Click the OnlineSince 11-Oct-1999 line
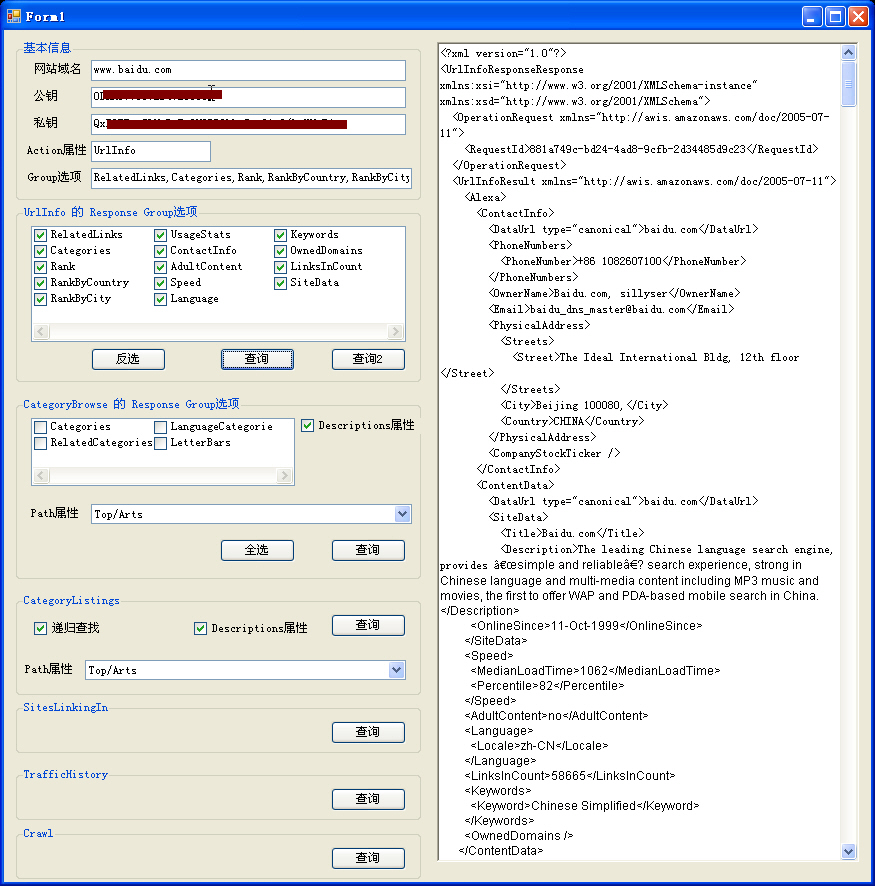 click(x=586, y=626)
